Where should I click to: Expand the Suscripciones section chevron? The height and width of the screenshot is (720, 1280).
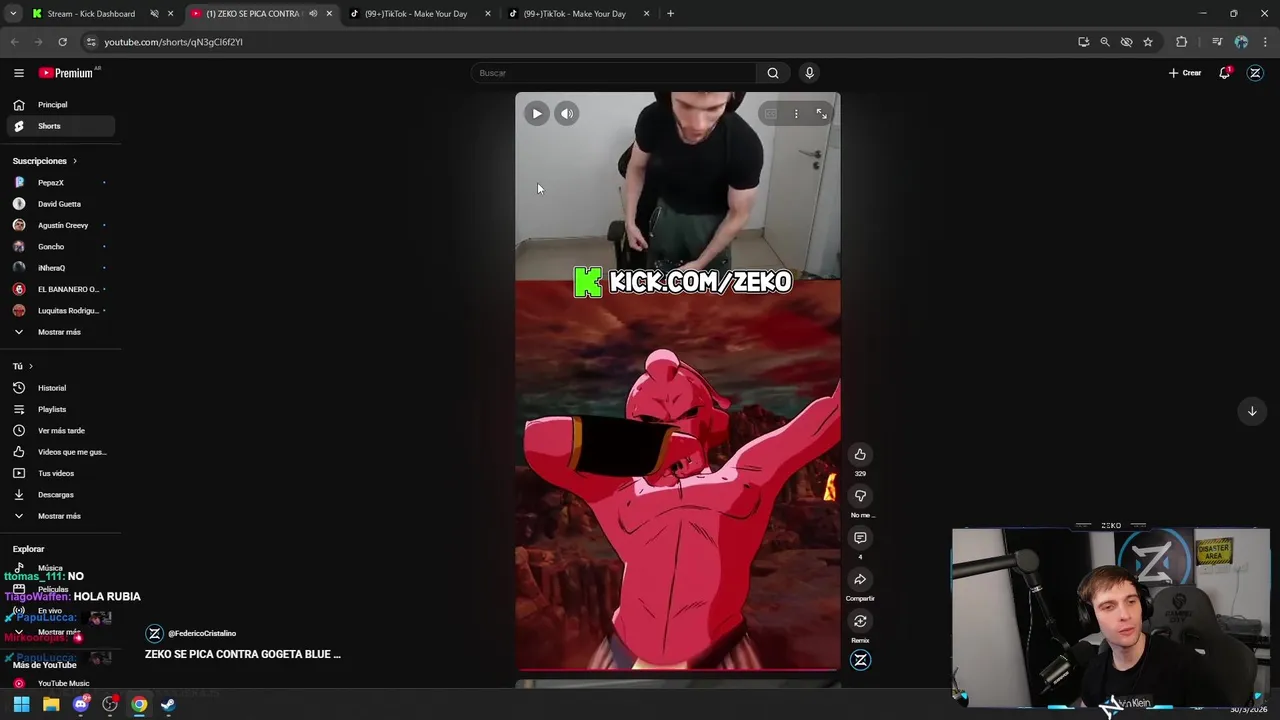(74, 161)
